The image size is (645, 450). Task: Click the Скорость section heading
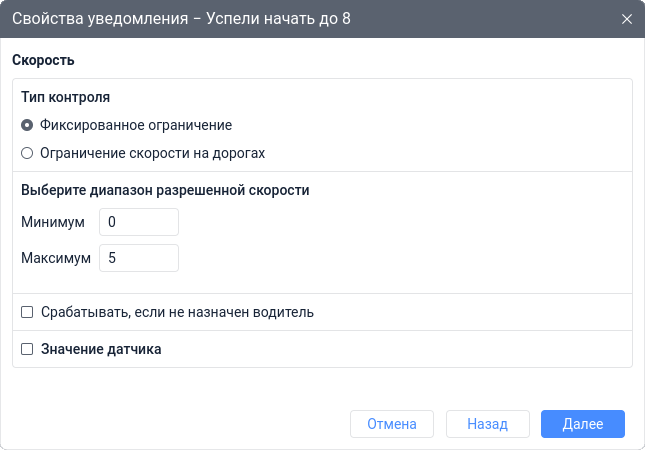44,60
